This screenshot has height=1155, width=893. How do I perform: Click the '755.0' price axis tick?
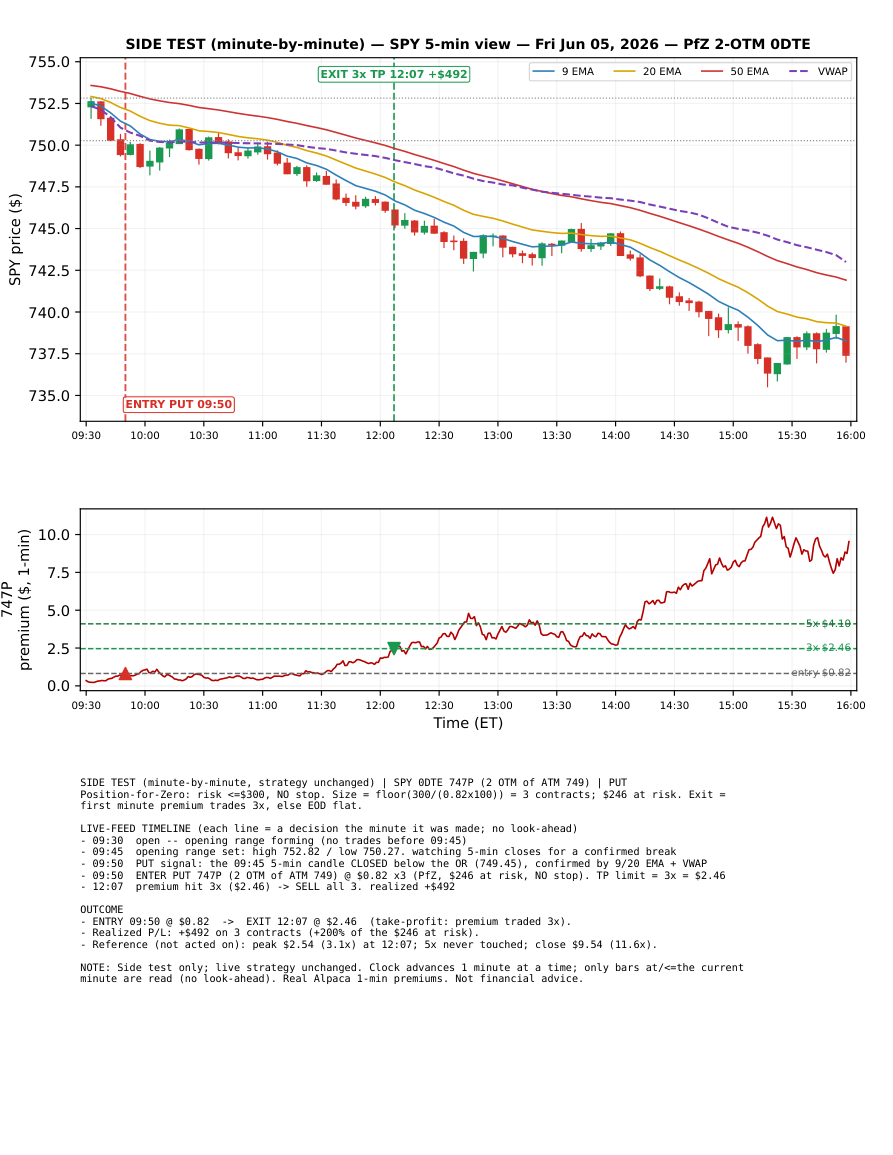coord(49,62)
